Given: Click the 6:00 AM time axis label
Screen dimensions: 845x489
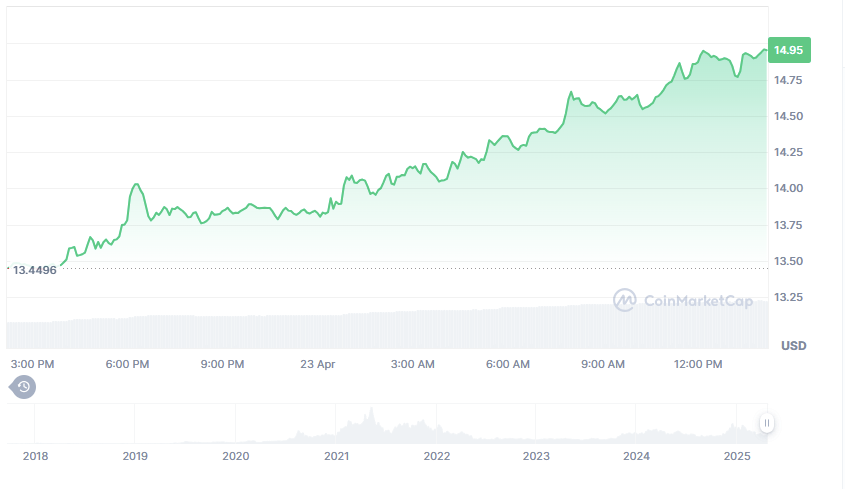Looking at the screenshot, I should coord(508,364).
